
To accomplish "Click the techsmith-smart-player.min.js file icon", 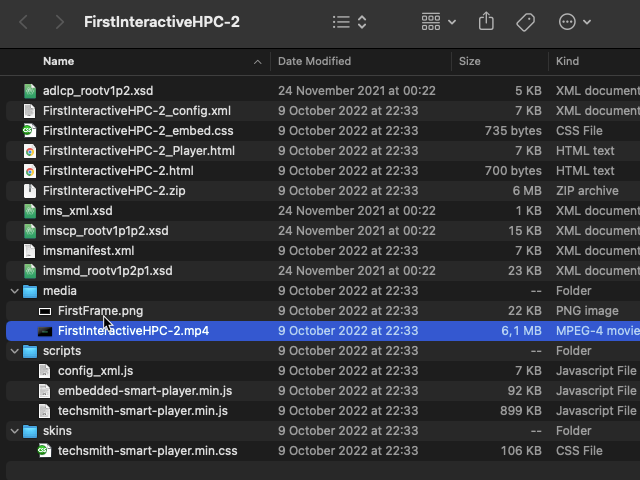I will [44, 411].
